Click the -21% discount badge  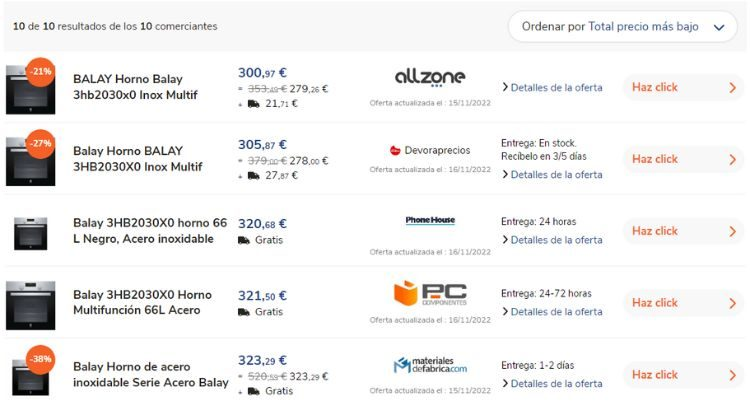pos(40,73)
